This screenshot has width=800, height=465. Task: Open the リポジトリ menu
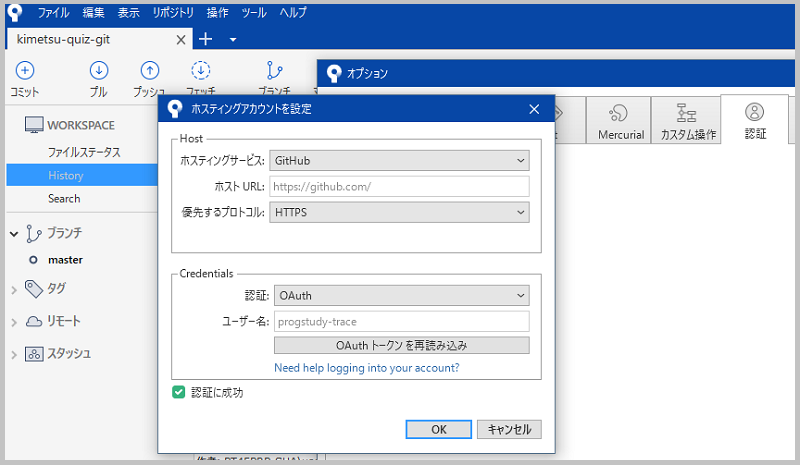[x=173, y=12]
